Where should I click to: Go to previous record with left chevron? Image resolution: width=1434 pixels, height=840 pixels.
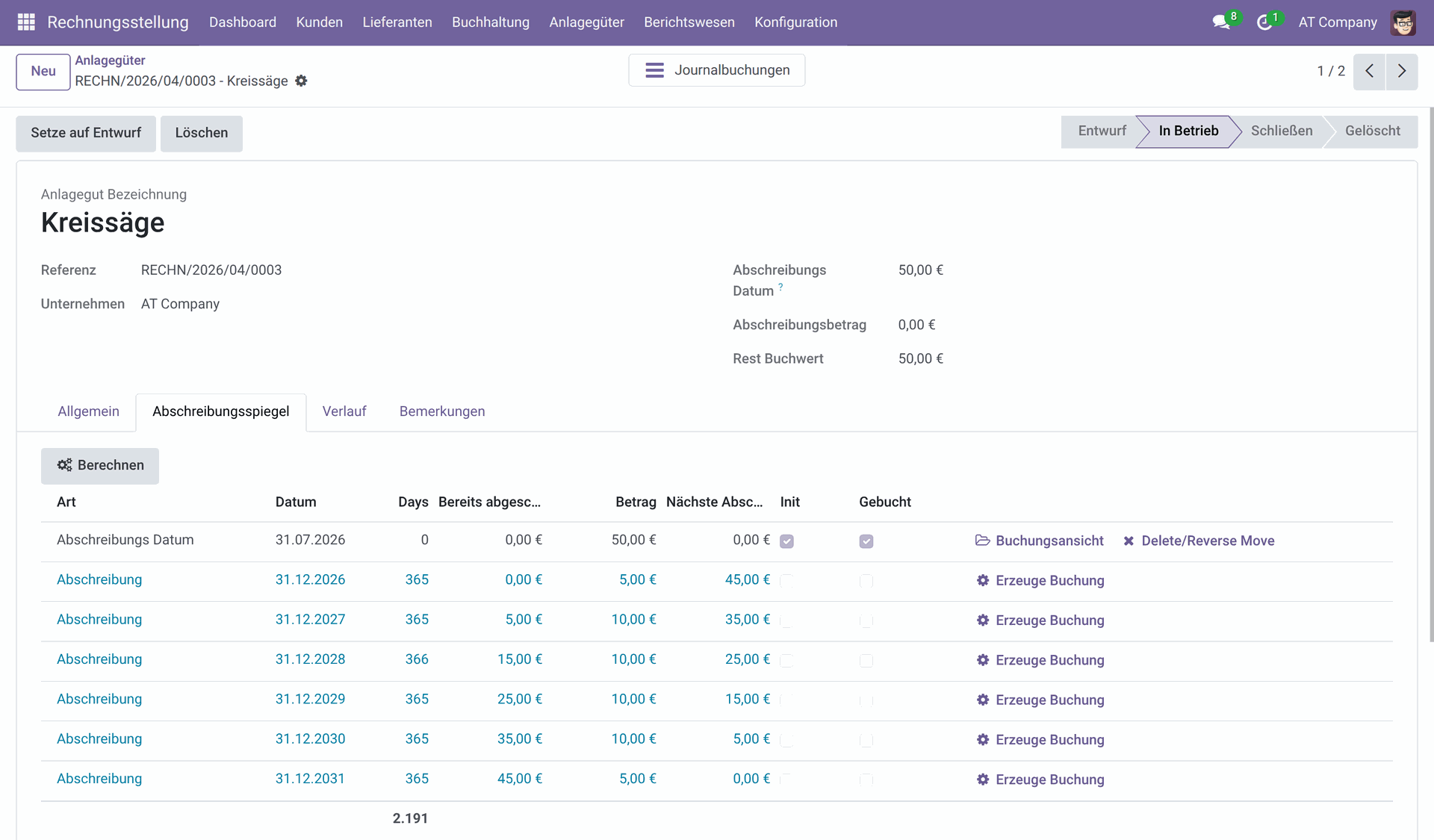pos(1369,71)
